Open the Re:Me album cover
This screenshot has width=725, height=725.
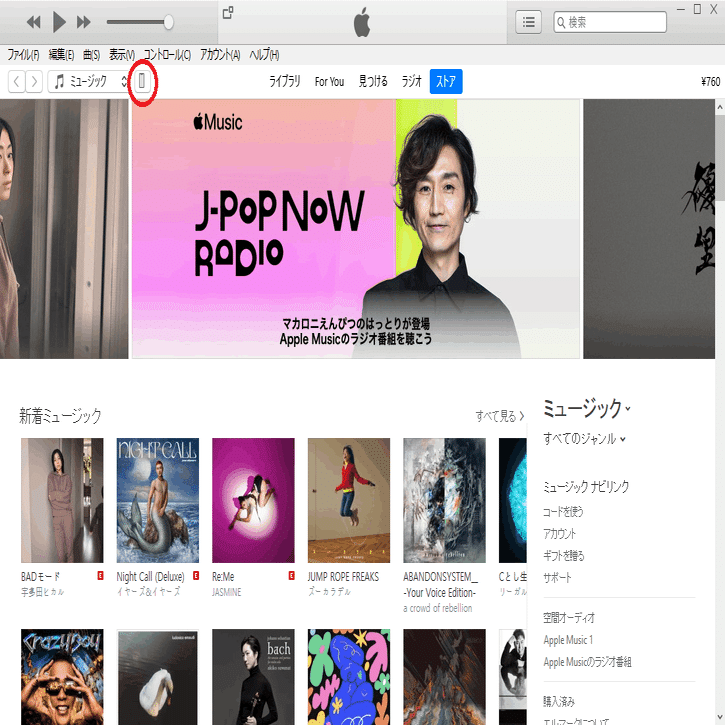tap(253, 500)
